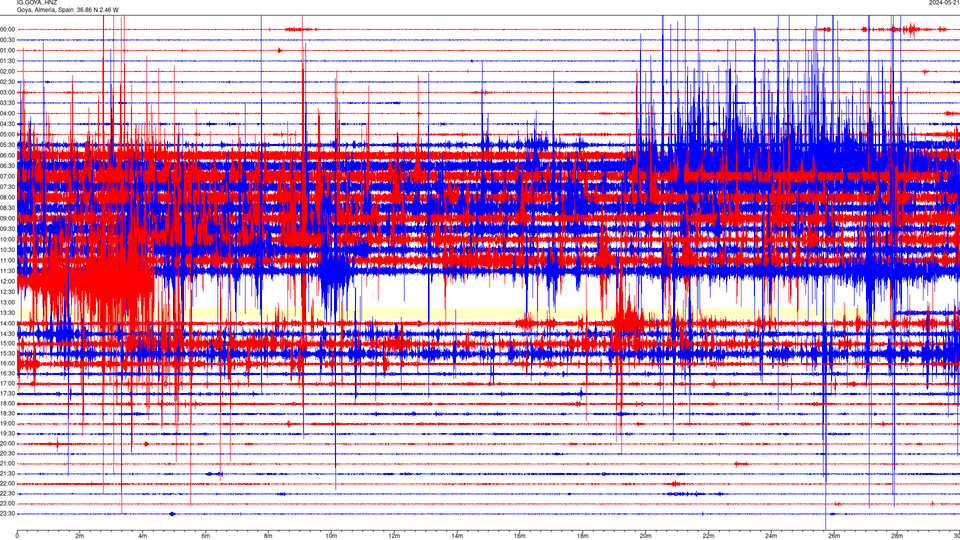
Task: Select the 01:00 row time label
Action: 8,50
